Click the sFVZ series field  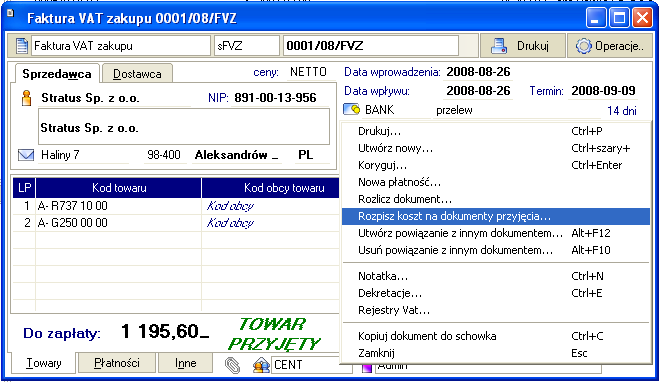(246, 45)
